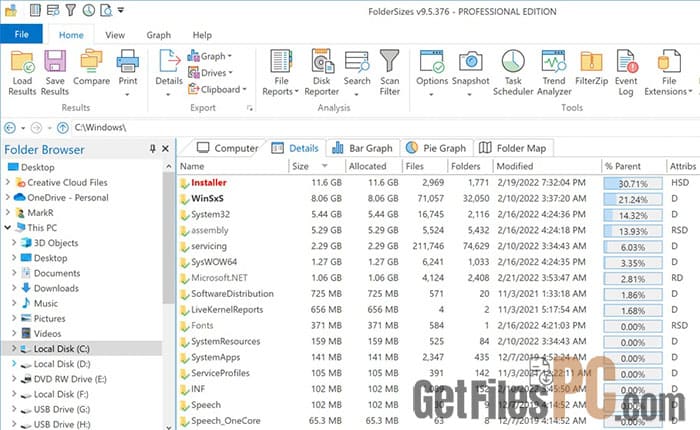
Task: Click the Load Results icon
Action: (x=22, y=62)
